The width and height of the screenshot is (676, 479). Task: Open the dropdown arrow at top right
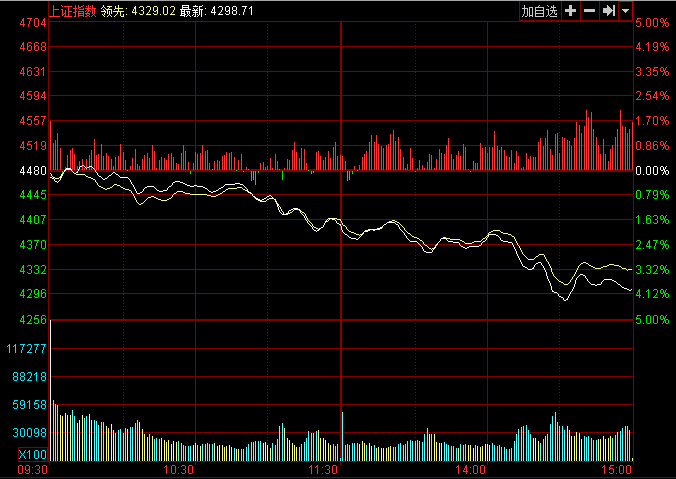[x=625, y=10]
